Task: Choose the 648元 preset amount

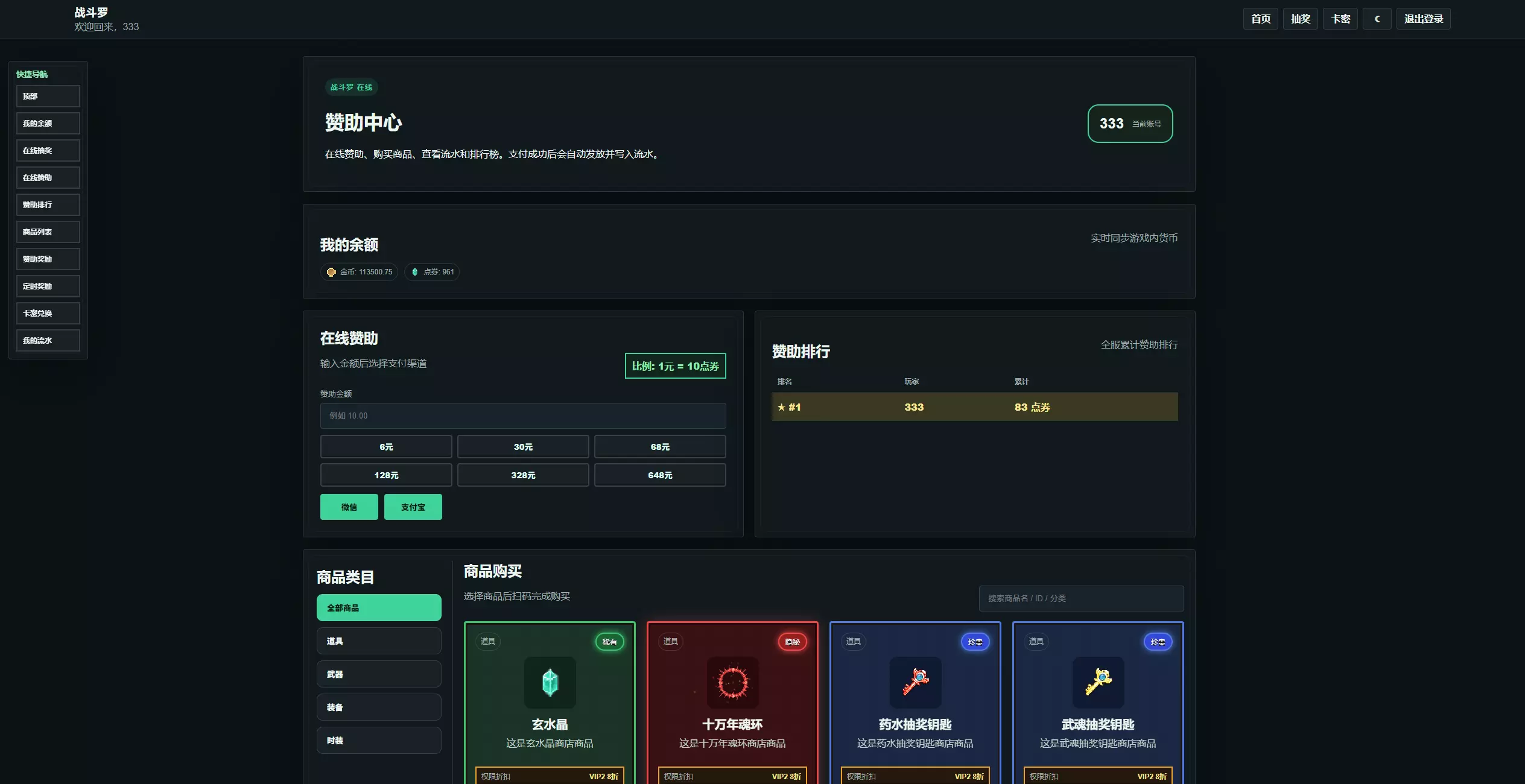Action: click(660, 475)
